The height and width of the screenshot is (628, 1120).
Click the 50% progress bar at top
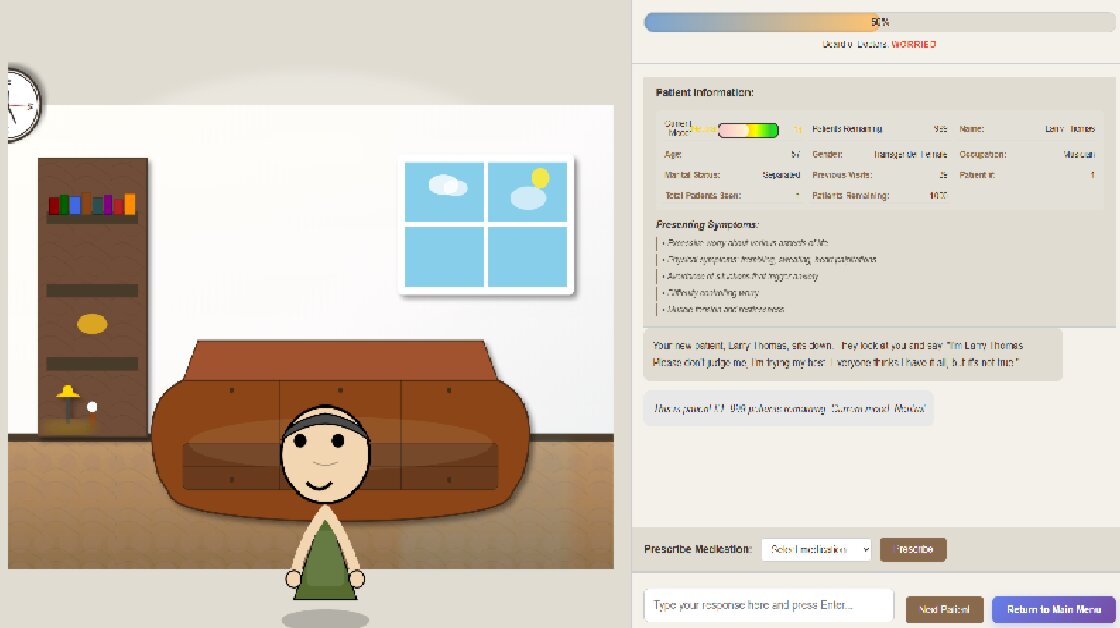(x=878, y=22)
